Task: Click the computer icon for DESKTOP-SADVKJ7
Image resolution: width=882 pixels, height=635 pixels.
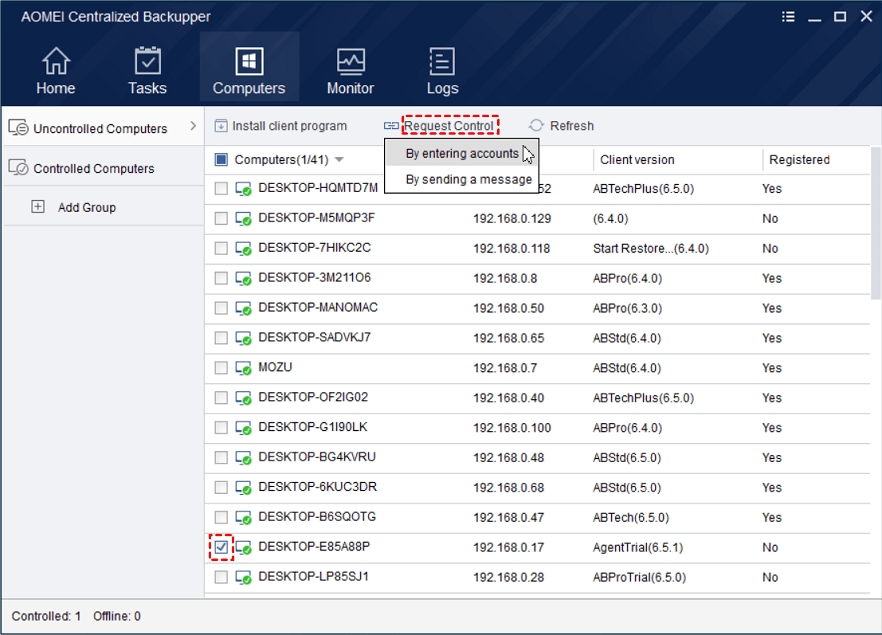Action: (x=243, y=337)
